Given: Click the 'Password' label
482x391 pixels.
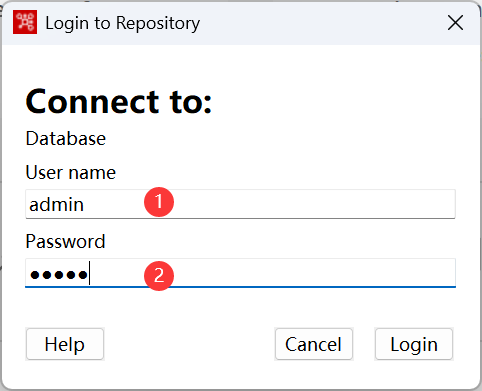Looking at the screenshot, I should click(65, 241).
